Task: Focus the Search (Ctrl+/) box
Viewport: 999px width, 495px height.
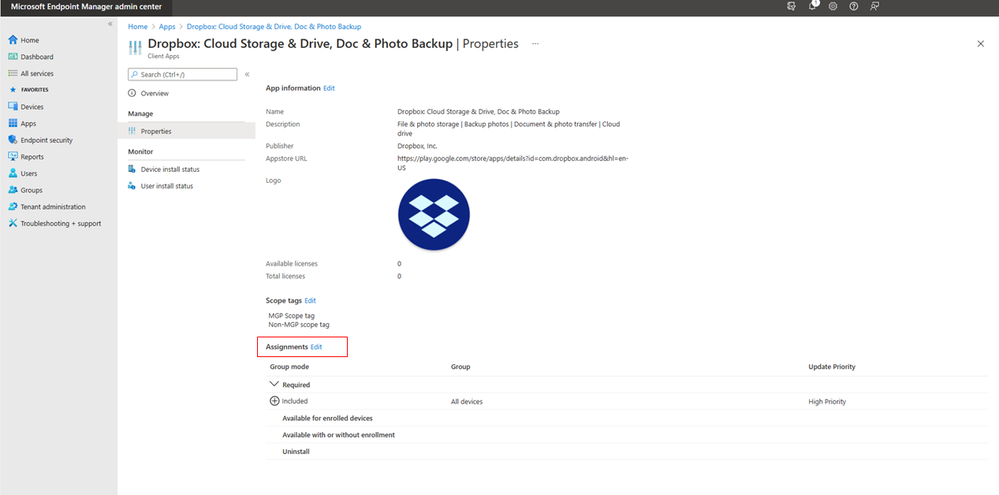Action: [182, 75]
